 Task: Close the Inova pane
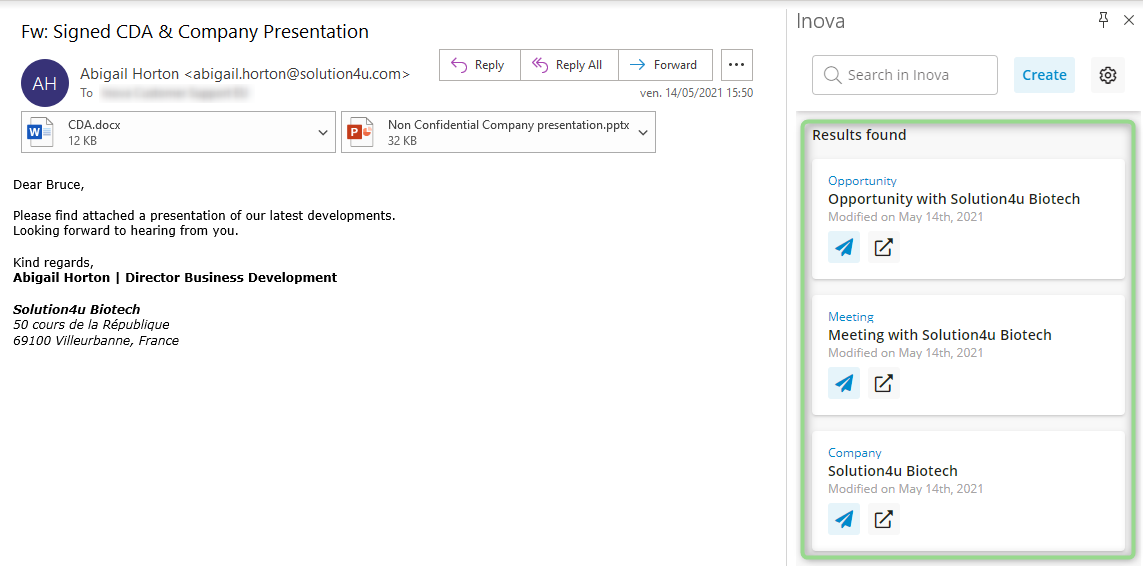point(1128,21)
